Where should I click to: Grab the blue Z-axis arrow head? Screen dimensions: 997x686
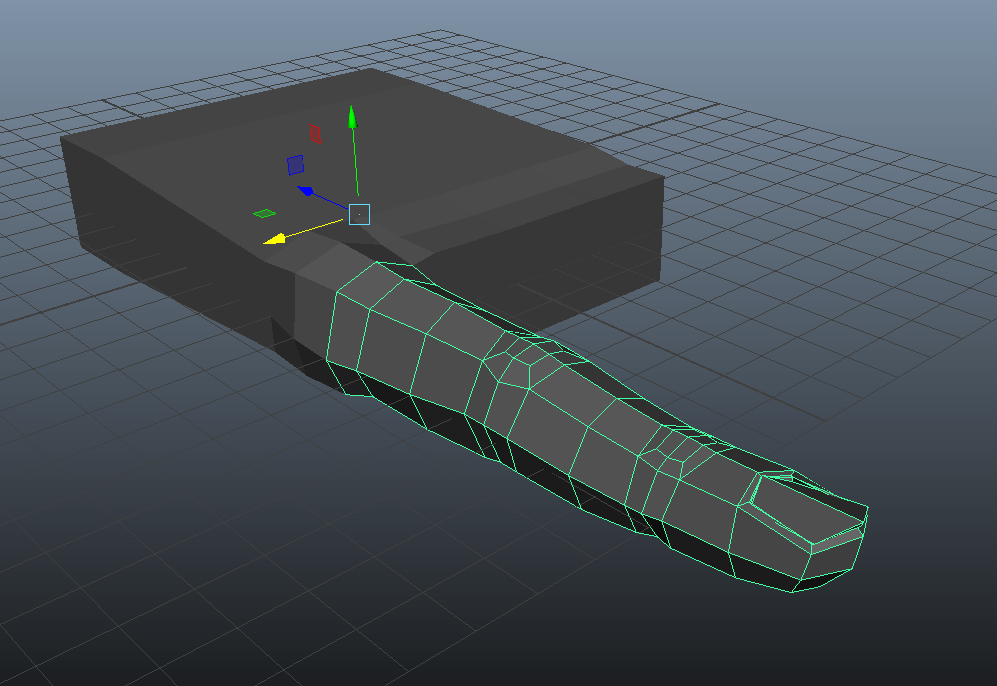(x=307, y=190)
